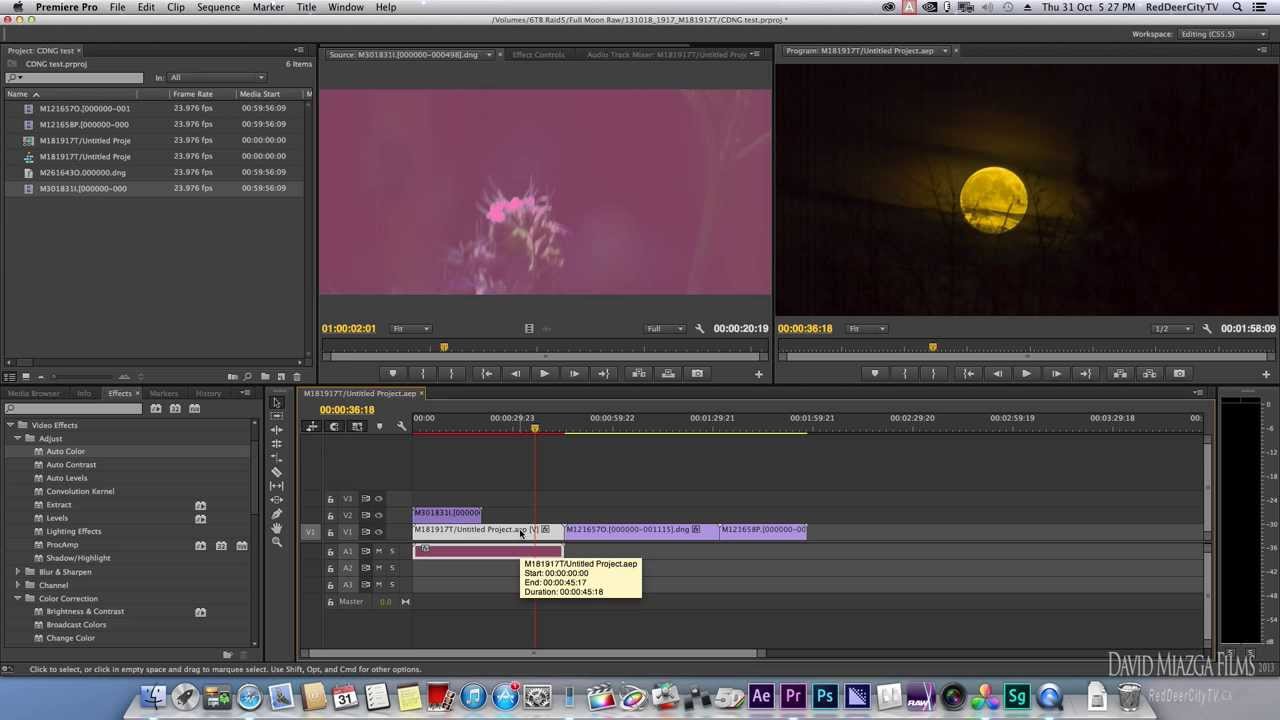Image resolution: width=1280 pixels, height=720 pixels.
Task: Switch to Effect Controls tab
Action: [538, 54]
